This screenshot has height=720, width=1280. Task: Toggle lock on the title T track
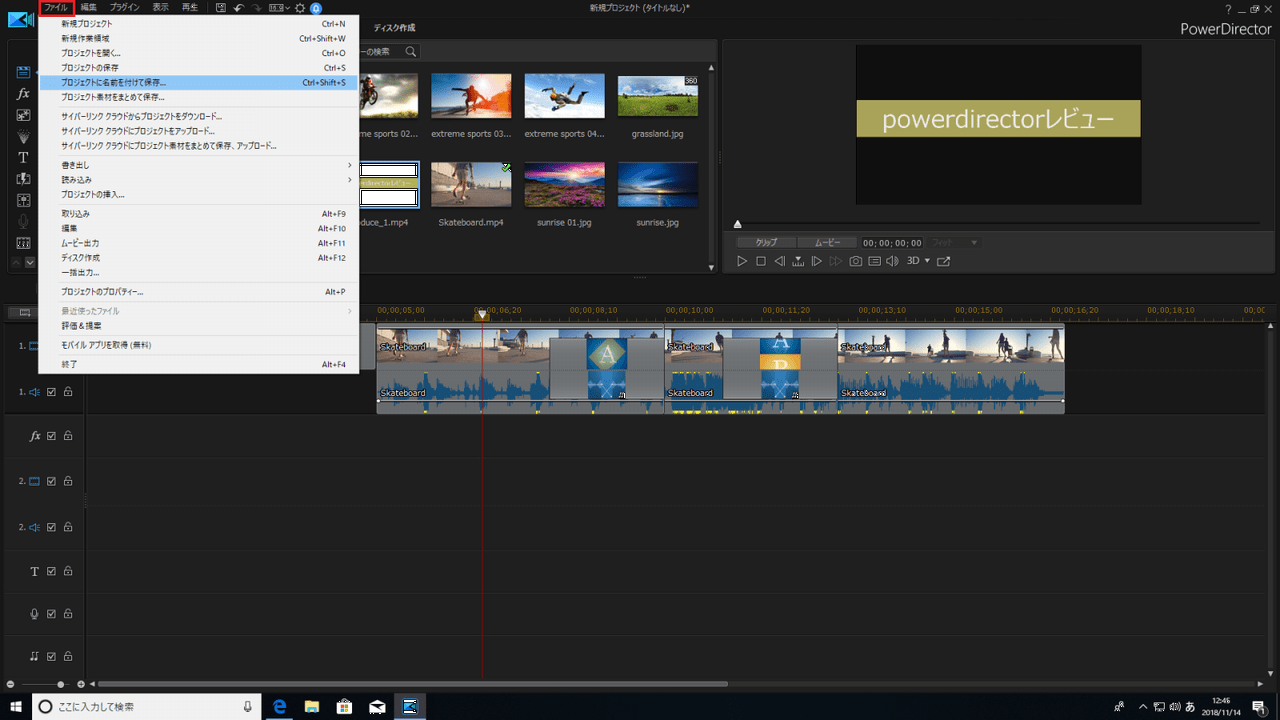tap(68, 571)
